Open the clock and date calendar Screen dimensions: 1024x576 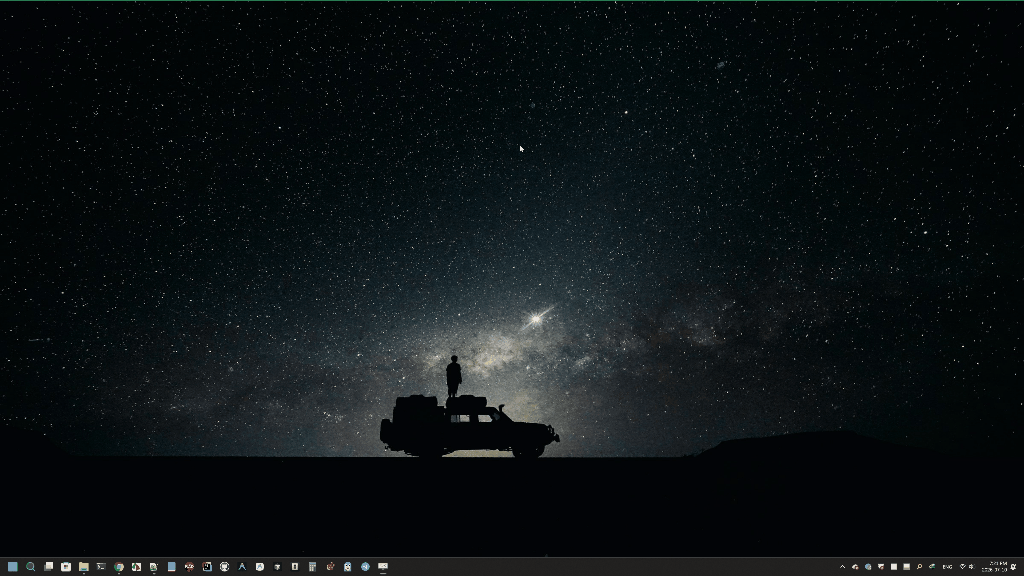point(995,567)
